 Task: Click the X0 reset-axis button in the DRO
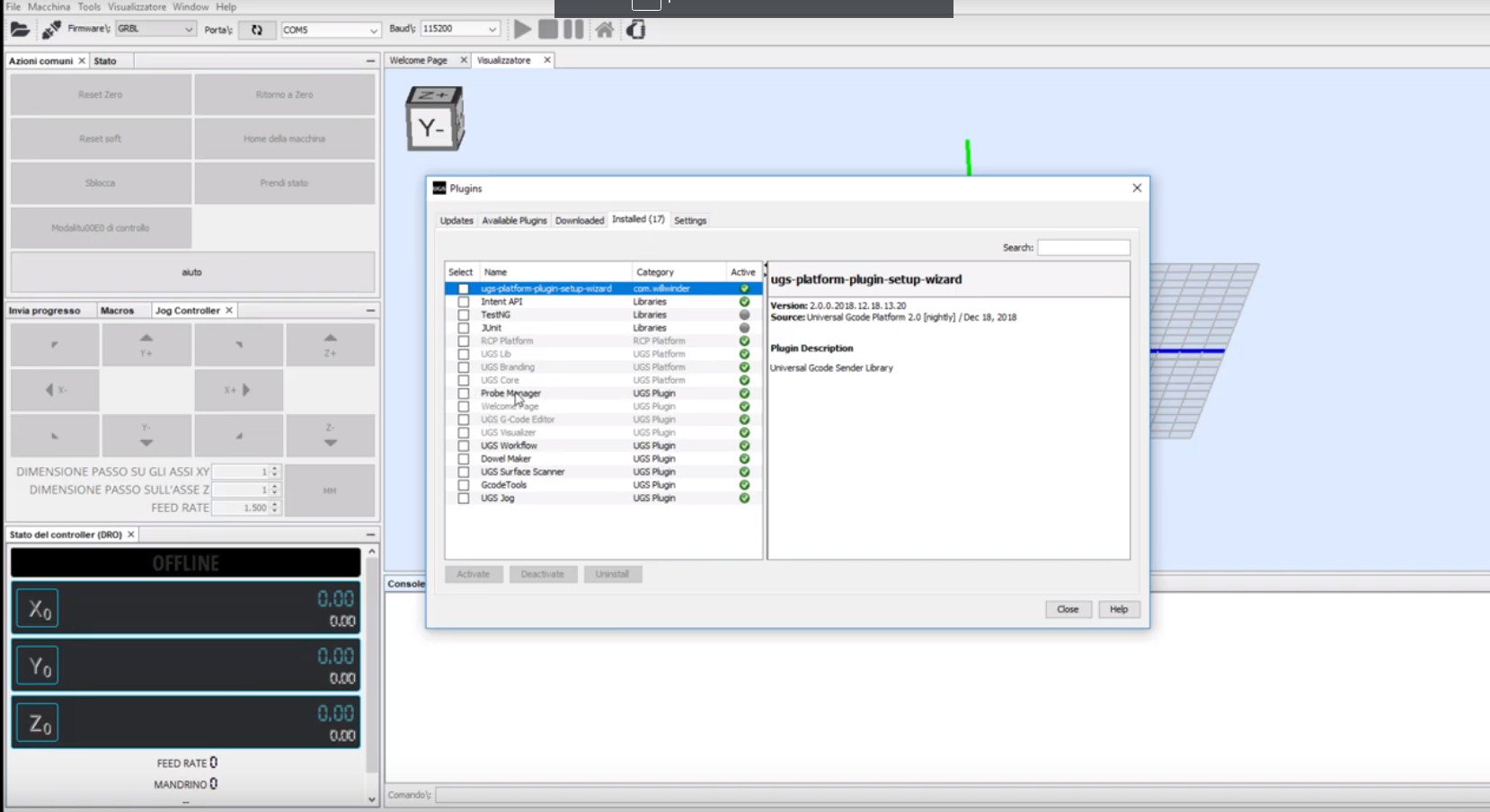coord(38,609)
